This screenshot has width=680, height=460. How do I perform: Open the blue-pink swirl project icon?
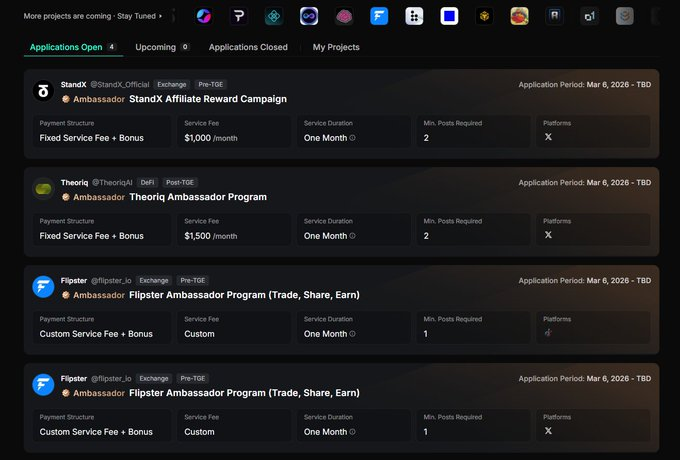pyautogui.click(x=204, y=16)
